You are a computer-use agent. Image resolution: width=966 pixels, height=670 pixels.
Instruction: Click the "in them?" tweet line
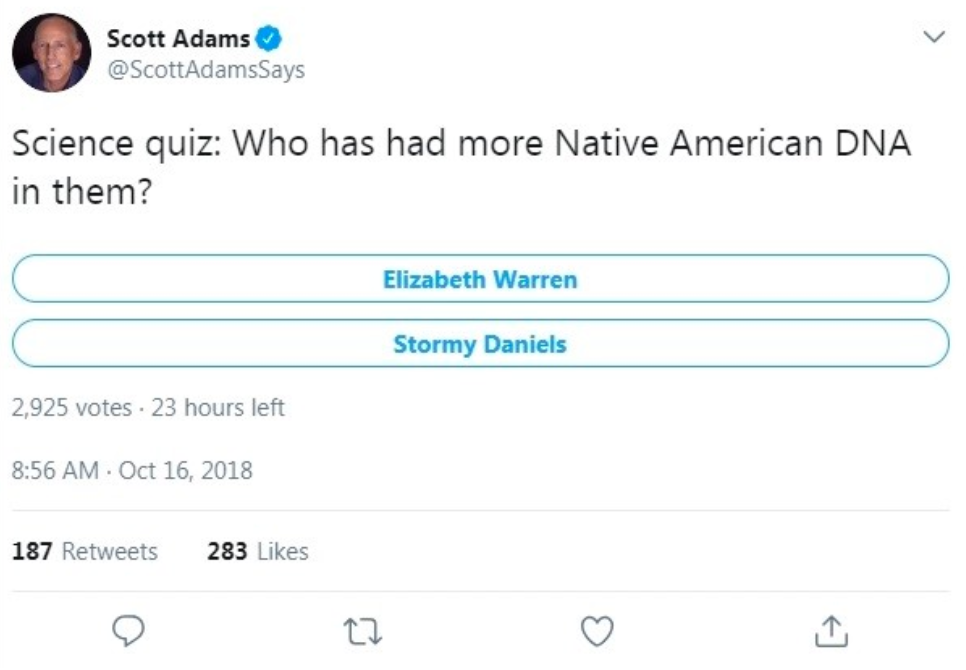(x=82, y=190)
